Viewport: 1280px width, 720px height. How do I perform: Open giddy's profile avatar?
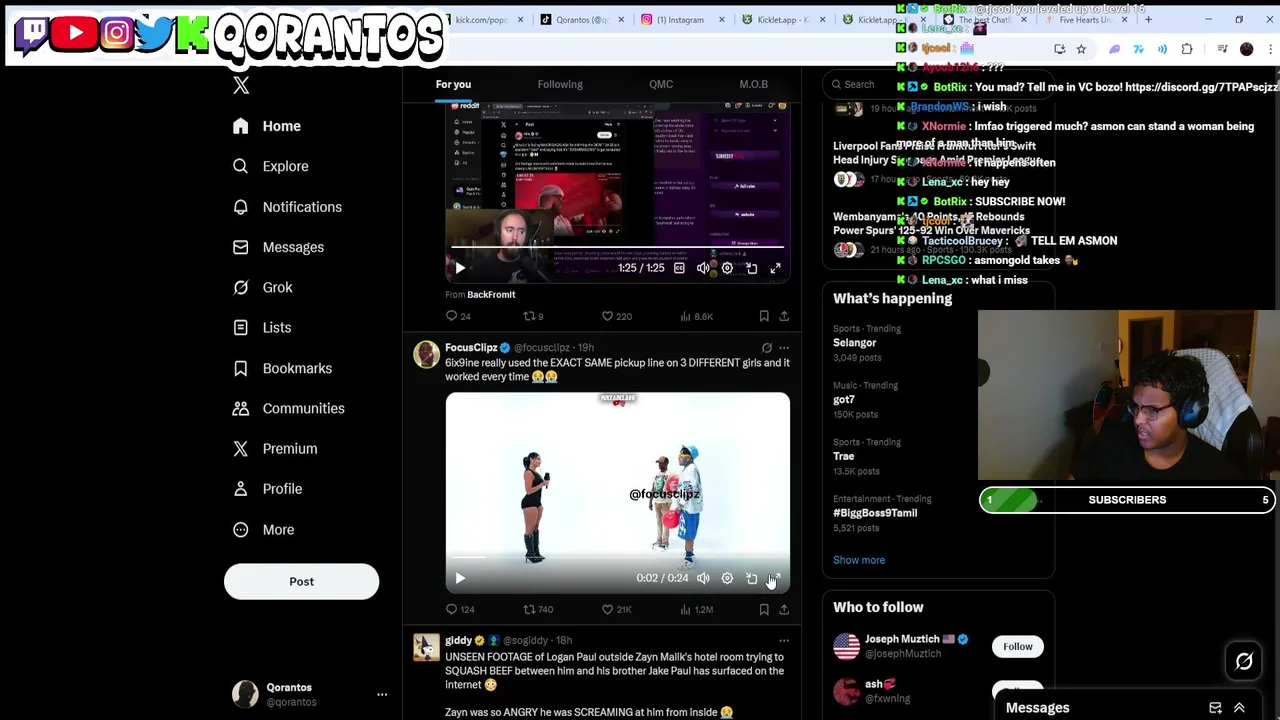pyautogui.click(x=426, y=648)
